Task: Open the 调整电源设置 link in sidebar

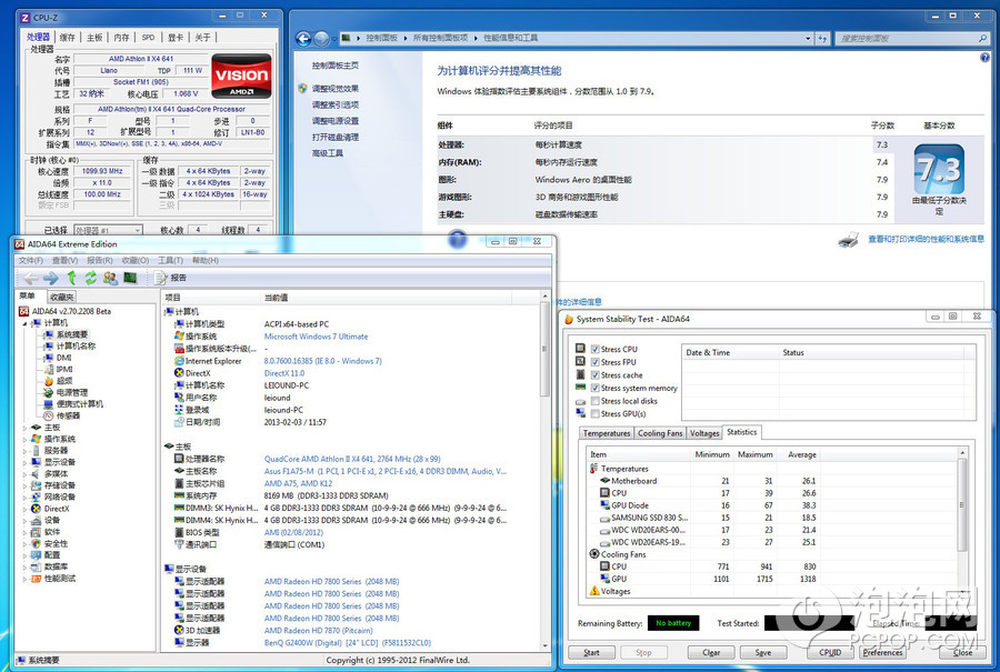Action: tap(335, 121)
